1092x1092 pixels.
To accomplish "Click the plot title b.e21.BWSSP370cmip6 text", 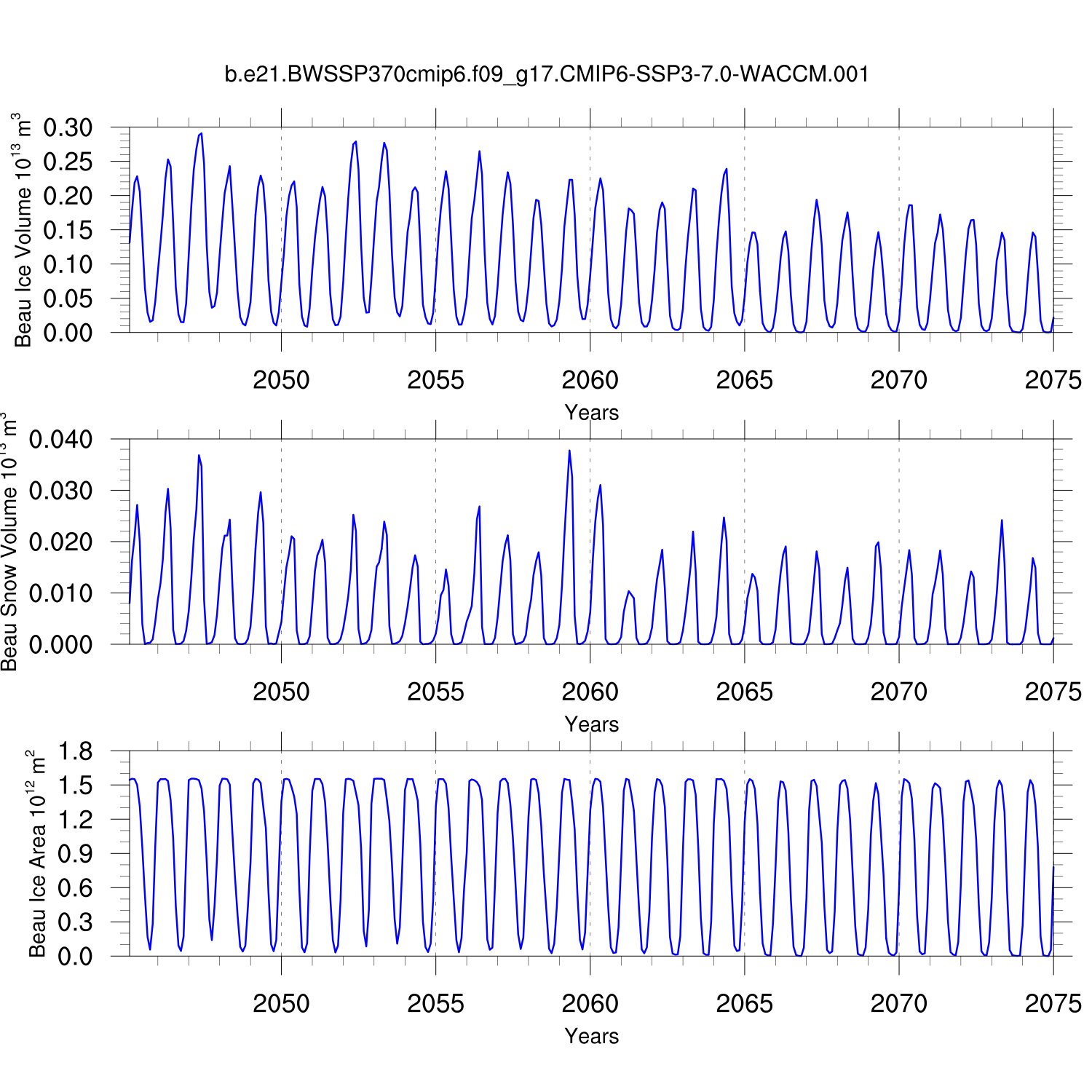I will 546,74.
